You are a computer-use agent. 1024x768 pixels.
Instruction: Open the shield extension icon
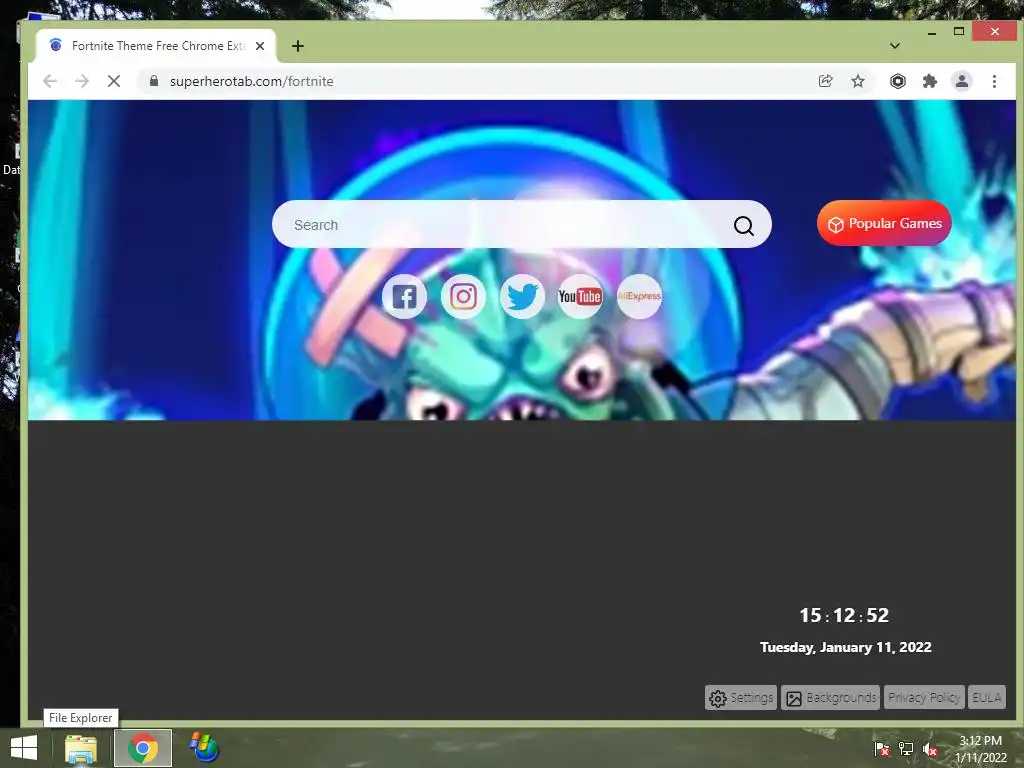point(898,81)
